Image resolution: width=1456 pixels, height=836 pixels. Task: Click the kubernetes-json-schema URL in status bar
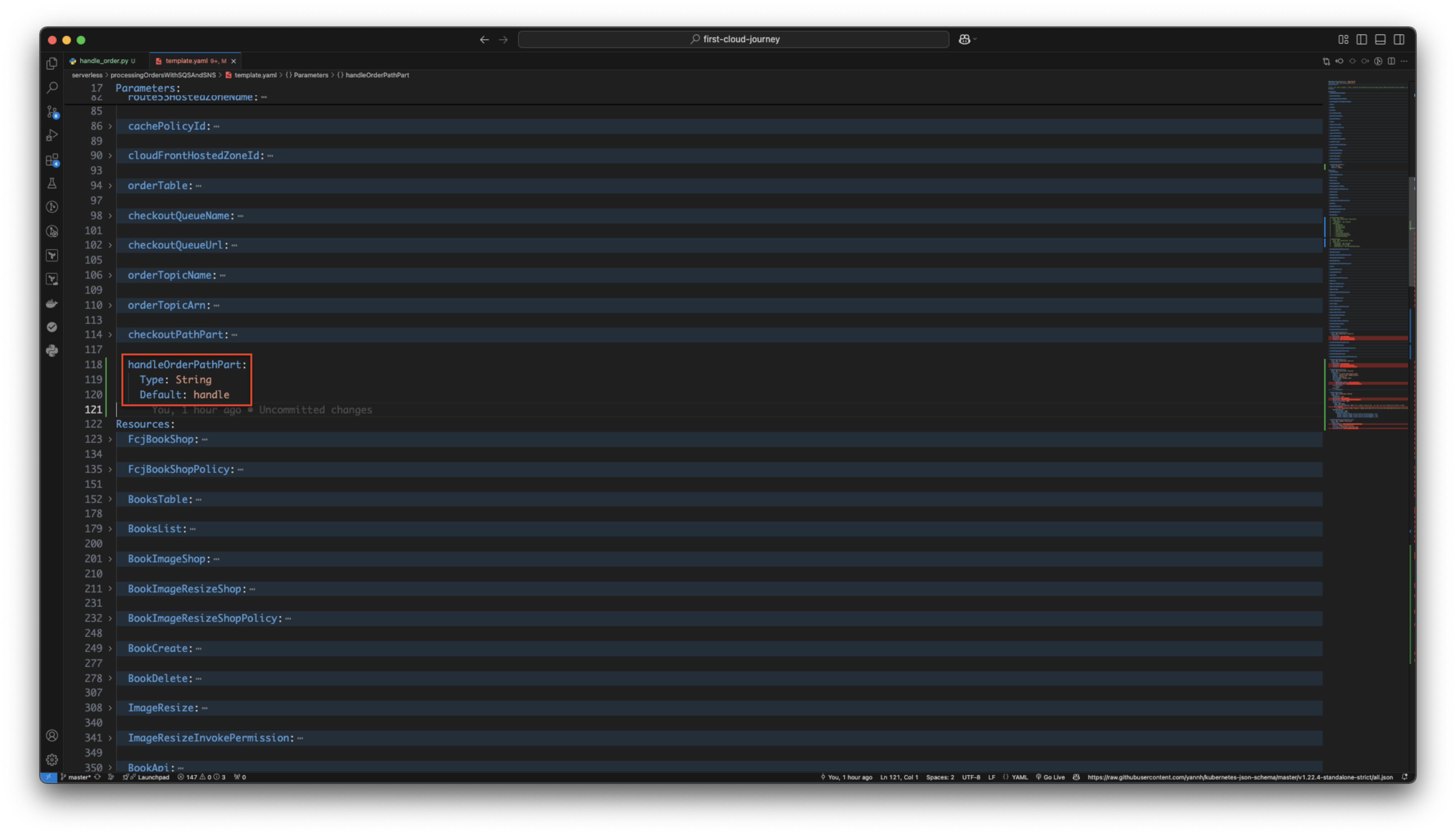pos(1240,777)
